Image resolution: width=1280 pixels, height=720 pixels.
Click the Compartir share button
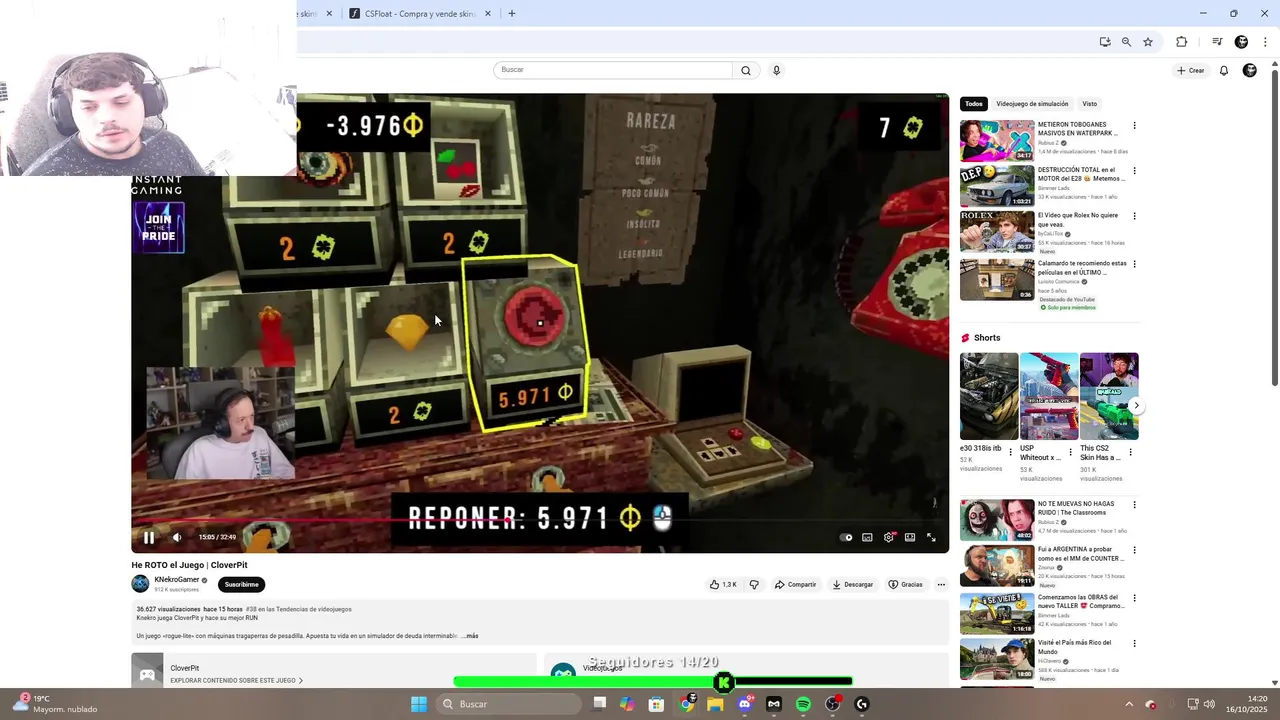795,584
